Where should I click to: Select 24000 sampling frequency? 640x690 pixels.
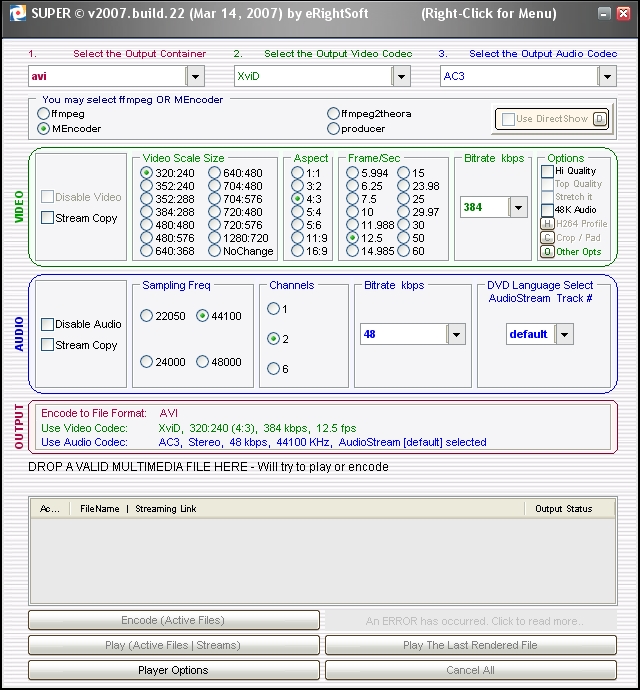(x=146, y=362)
